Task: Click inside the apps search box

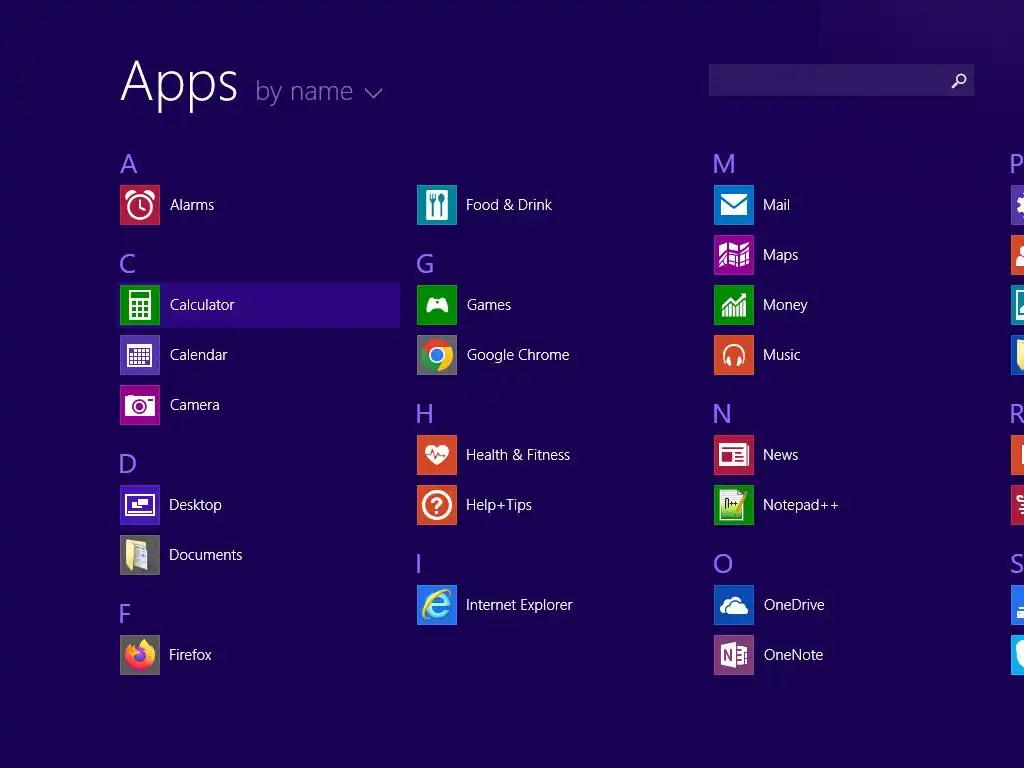Action: [x=841, y=80]
